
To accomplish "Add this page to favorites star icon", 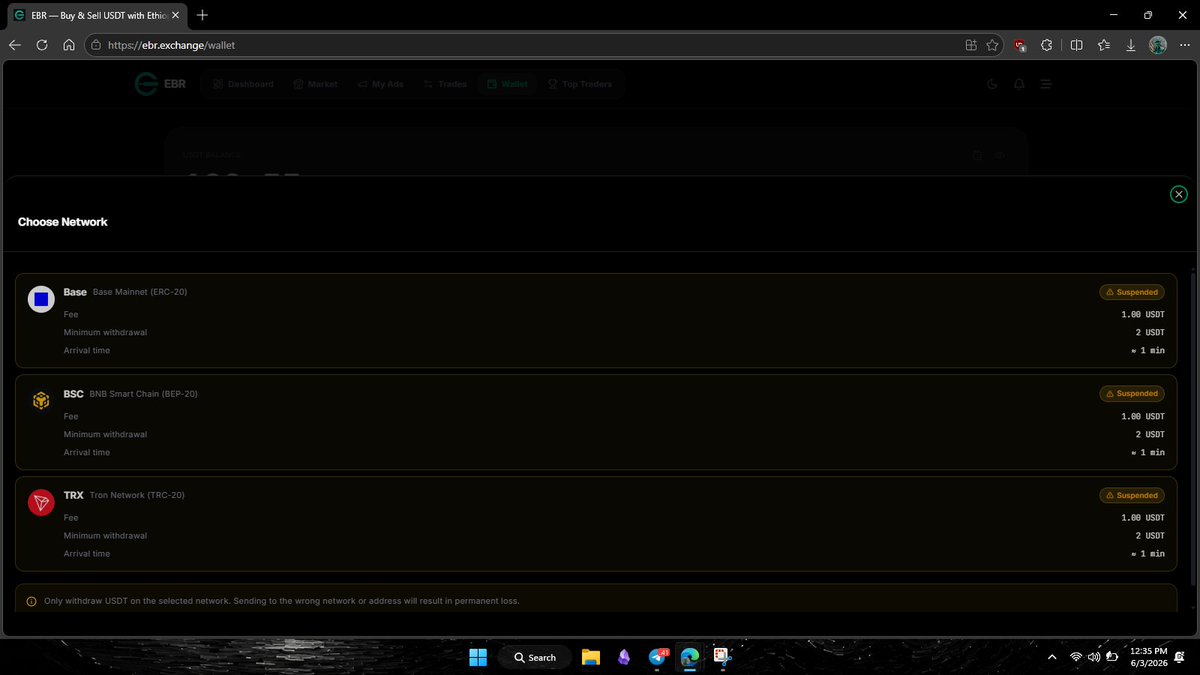I will [x=992, y=45].
